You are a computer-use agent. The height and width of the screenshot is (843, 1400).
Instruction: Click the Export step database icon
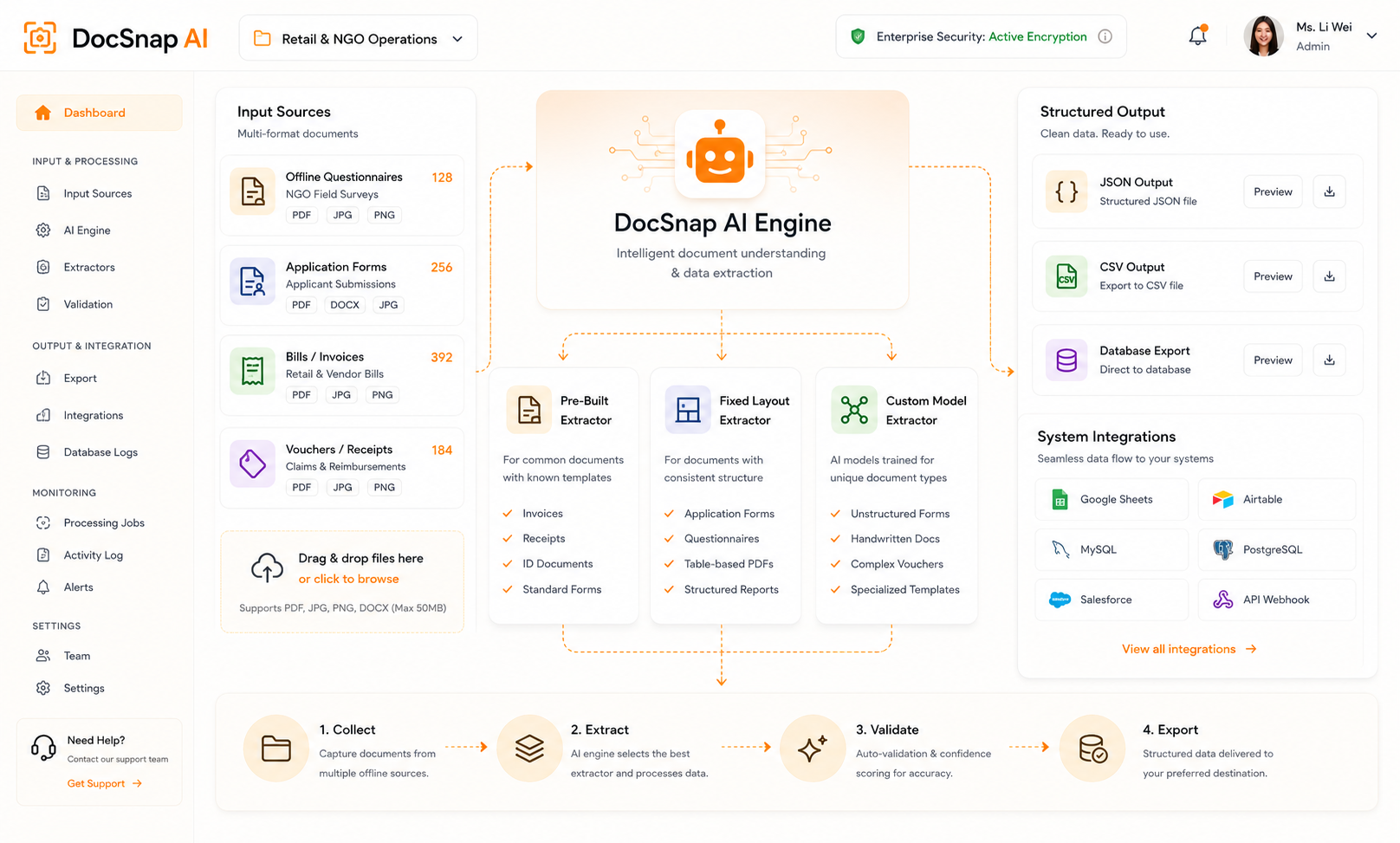[x=1092, y=748]
